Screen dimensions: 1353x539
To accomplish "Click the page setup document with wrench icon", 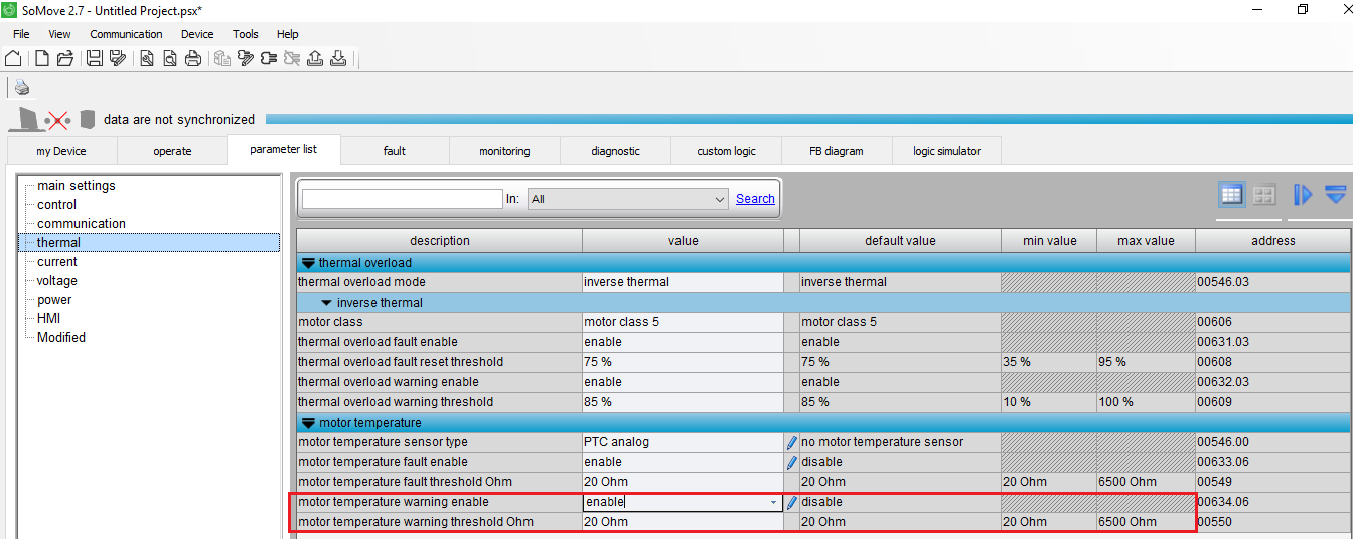I will tap(147, 58).
